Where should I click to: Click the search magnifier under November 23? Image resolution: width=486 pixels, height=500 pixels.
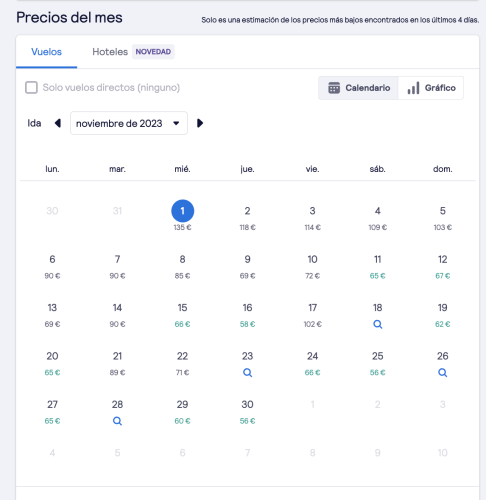[x=247, y=372]
